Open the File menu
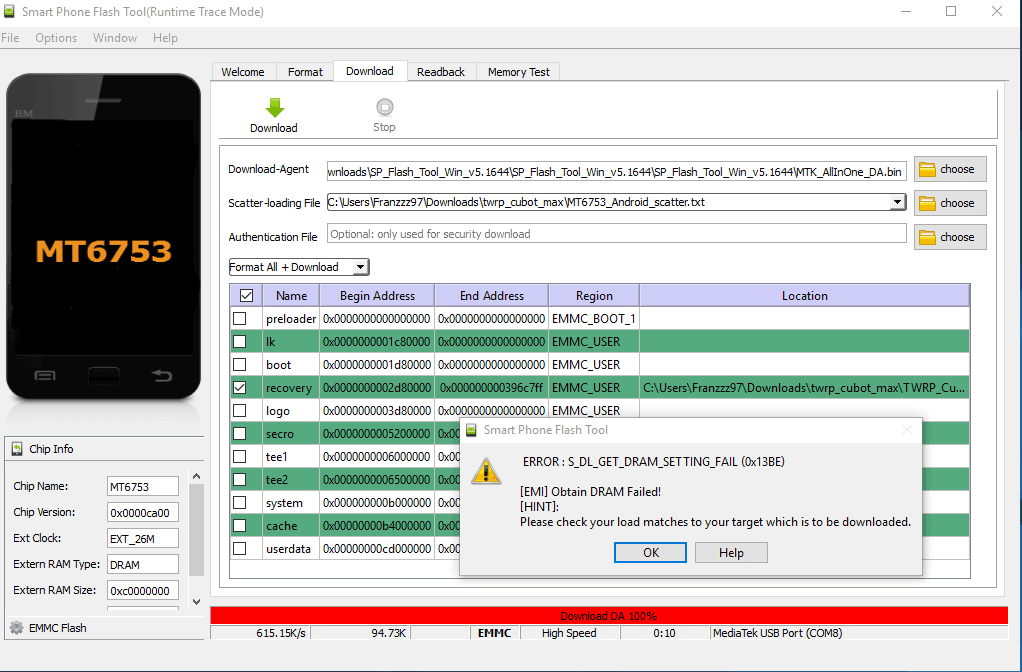The image size is (1022, 672). pyautogui.click(x=10, y=38)
